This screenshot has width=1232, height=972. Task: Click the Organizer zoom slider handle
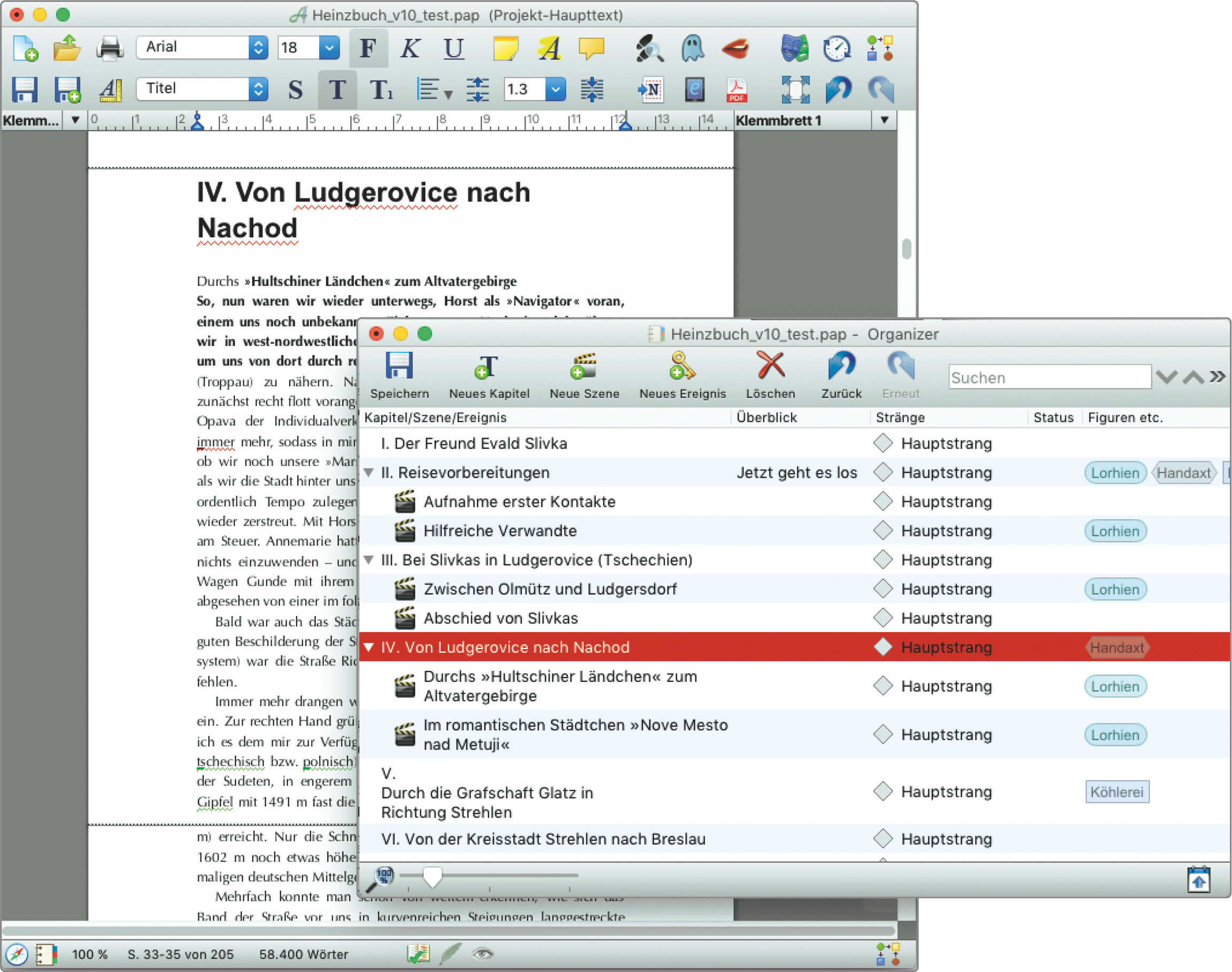[432, 876]
